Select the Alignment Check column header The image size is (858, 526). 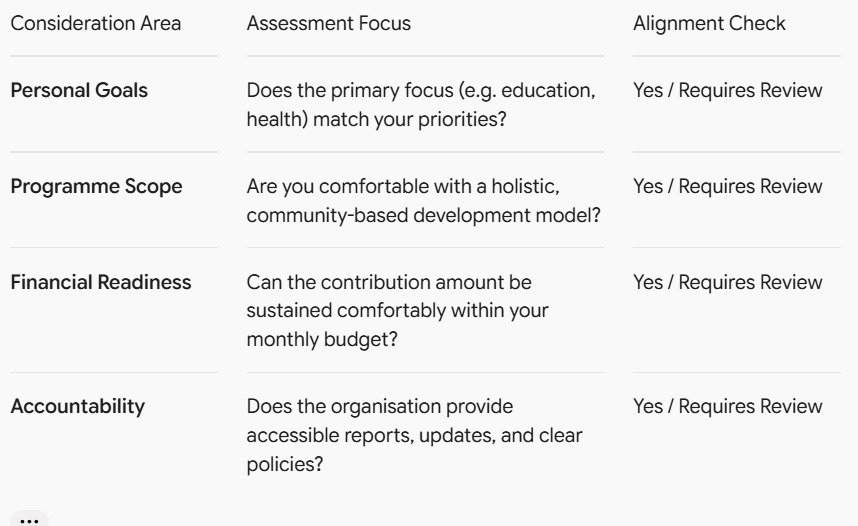(x=709, y=24)
